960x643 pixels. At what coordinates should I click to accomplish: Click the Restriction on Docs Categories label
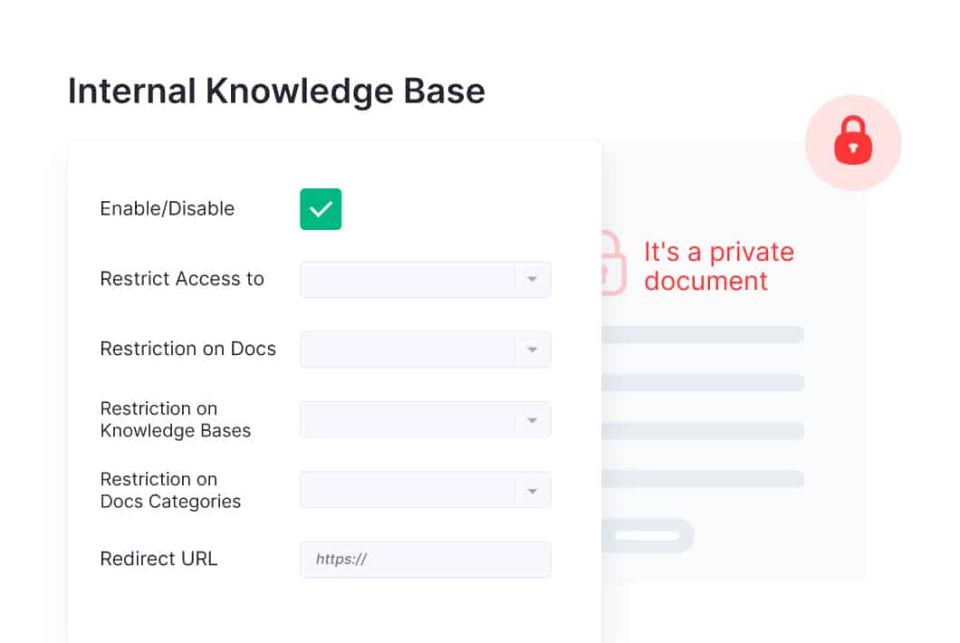pos(170,490)
